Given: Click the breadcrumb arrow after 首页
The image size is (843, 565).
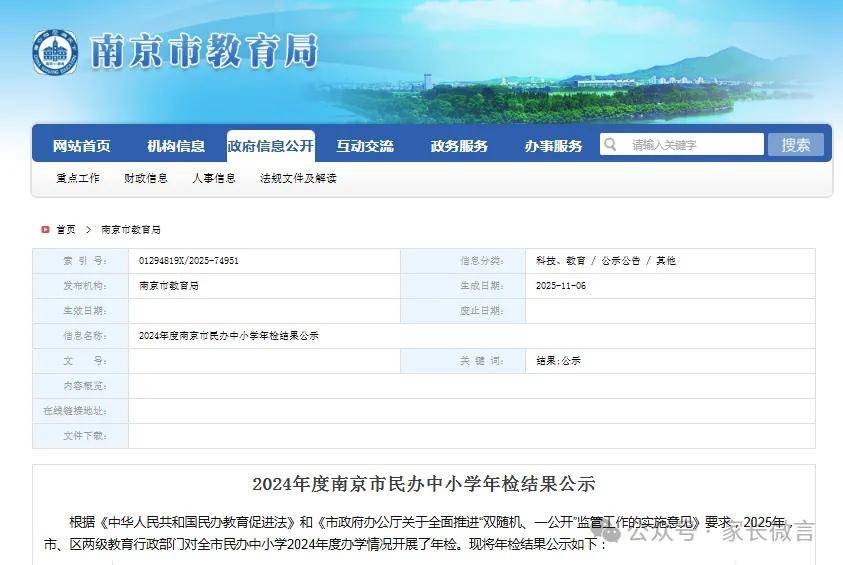Looking at the screenshot, I should [x=88, y=229].
